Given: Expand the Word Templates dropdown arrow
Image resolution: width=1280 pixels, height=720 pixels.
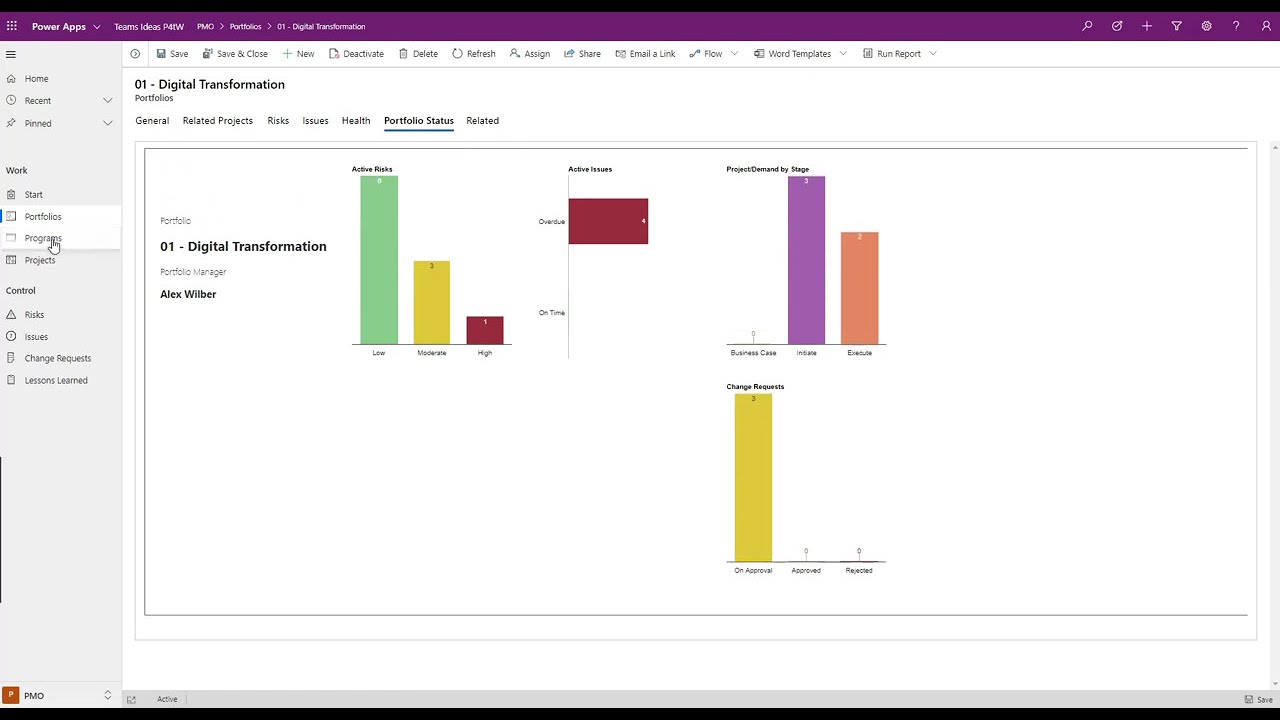Looking at the screenshot, I should coord(843,54).
